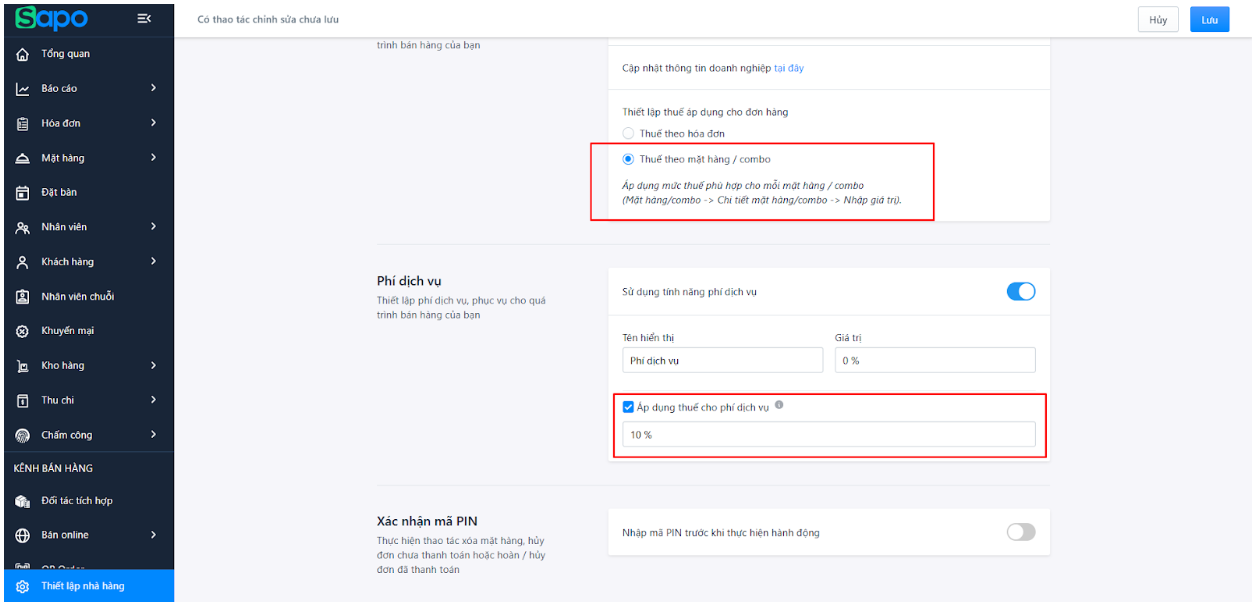The image size is (1256, 606).
Task: Click the Hủy button
Action: tap(1158, 20)
